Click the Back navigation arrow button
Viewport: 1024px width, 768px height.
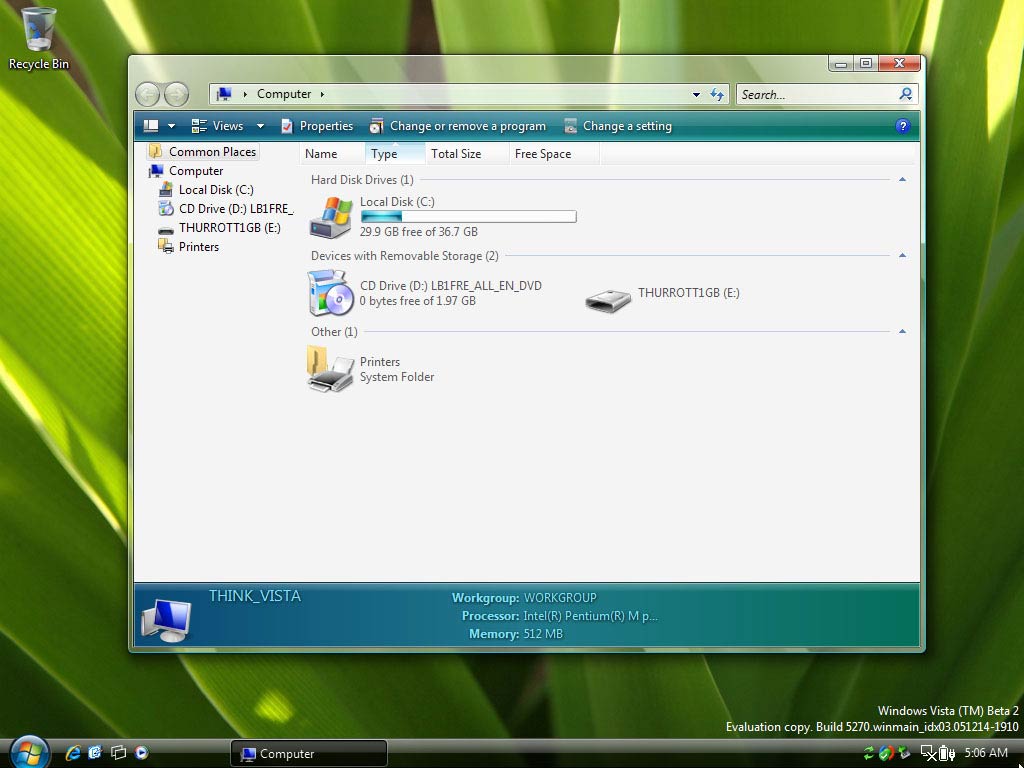click(x=148, y=95)
